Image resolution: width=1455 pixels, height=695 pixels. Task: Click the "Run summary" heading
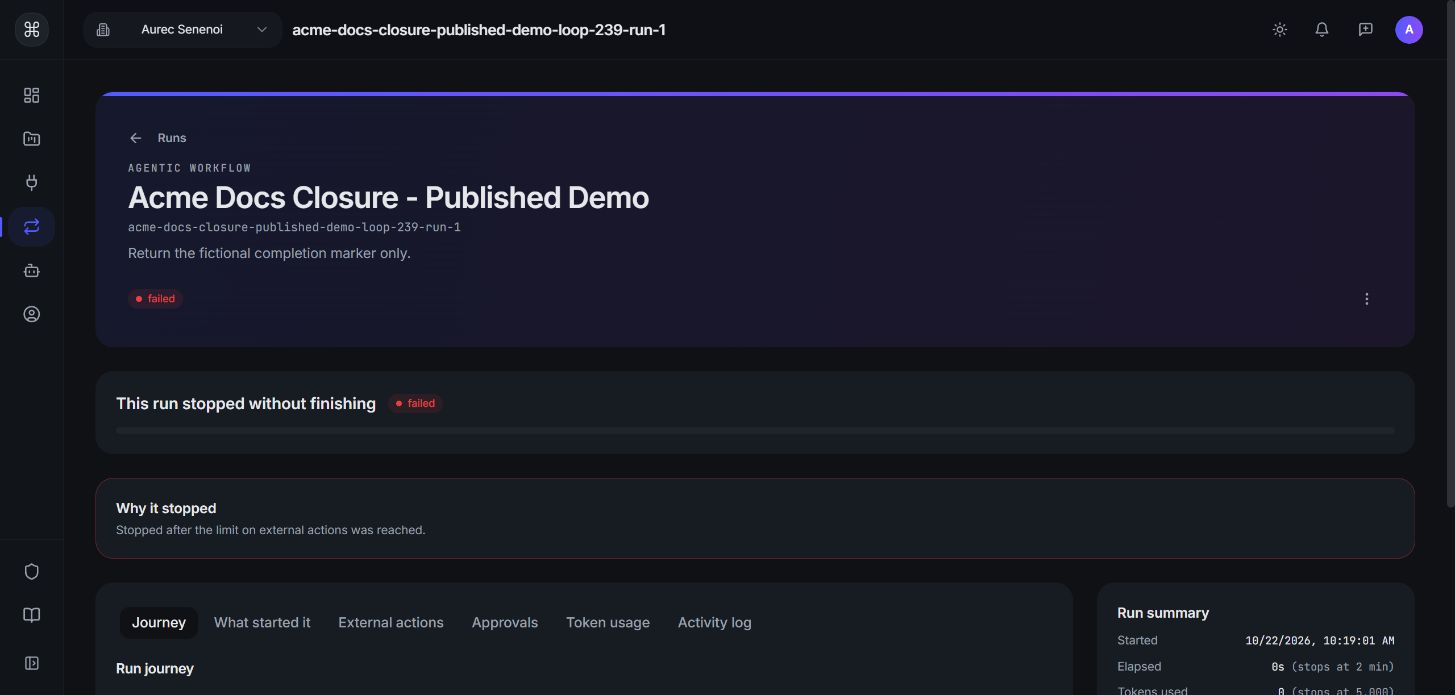click(1163, 613)
